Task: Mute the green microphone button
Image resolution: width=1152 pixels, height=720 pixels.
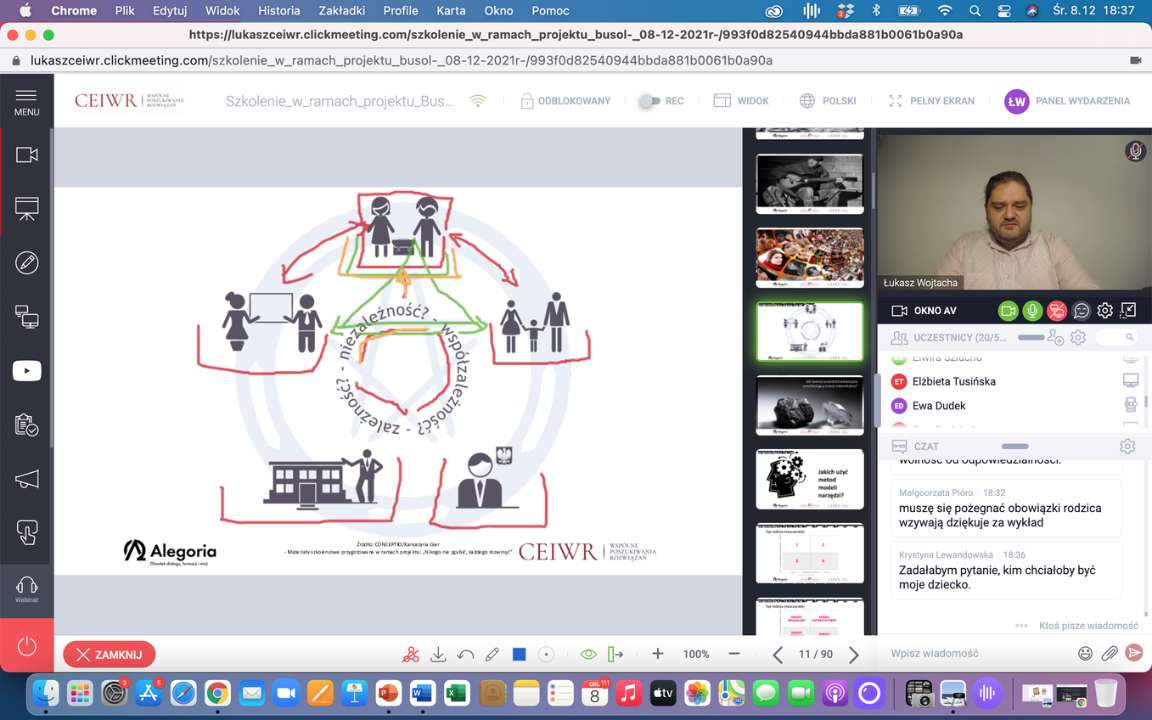Action: click(x=1032, y=311)
